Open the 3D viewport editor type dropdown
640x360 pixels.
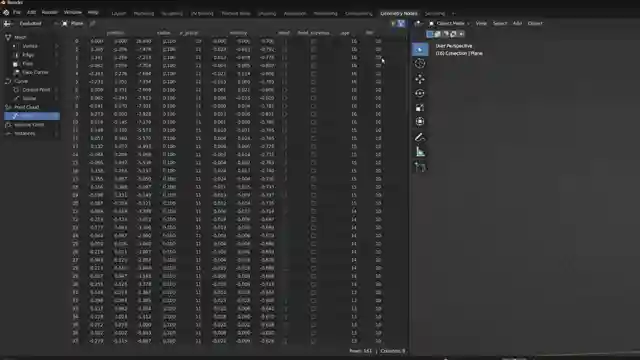point(418,24)
